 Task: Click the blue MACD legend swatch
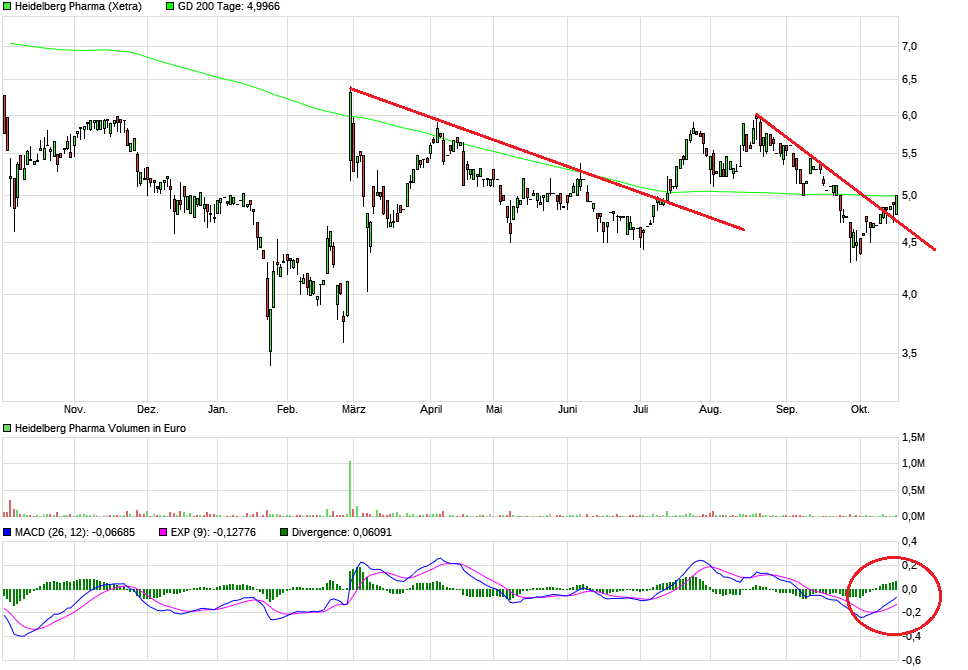7,532
